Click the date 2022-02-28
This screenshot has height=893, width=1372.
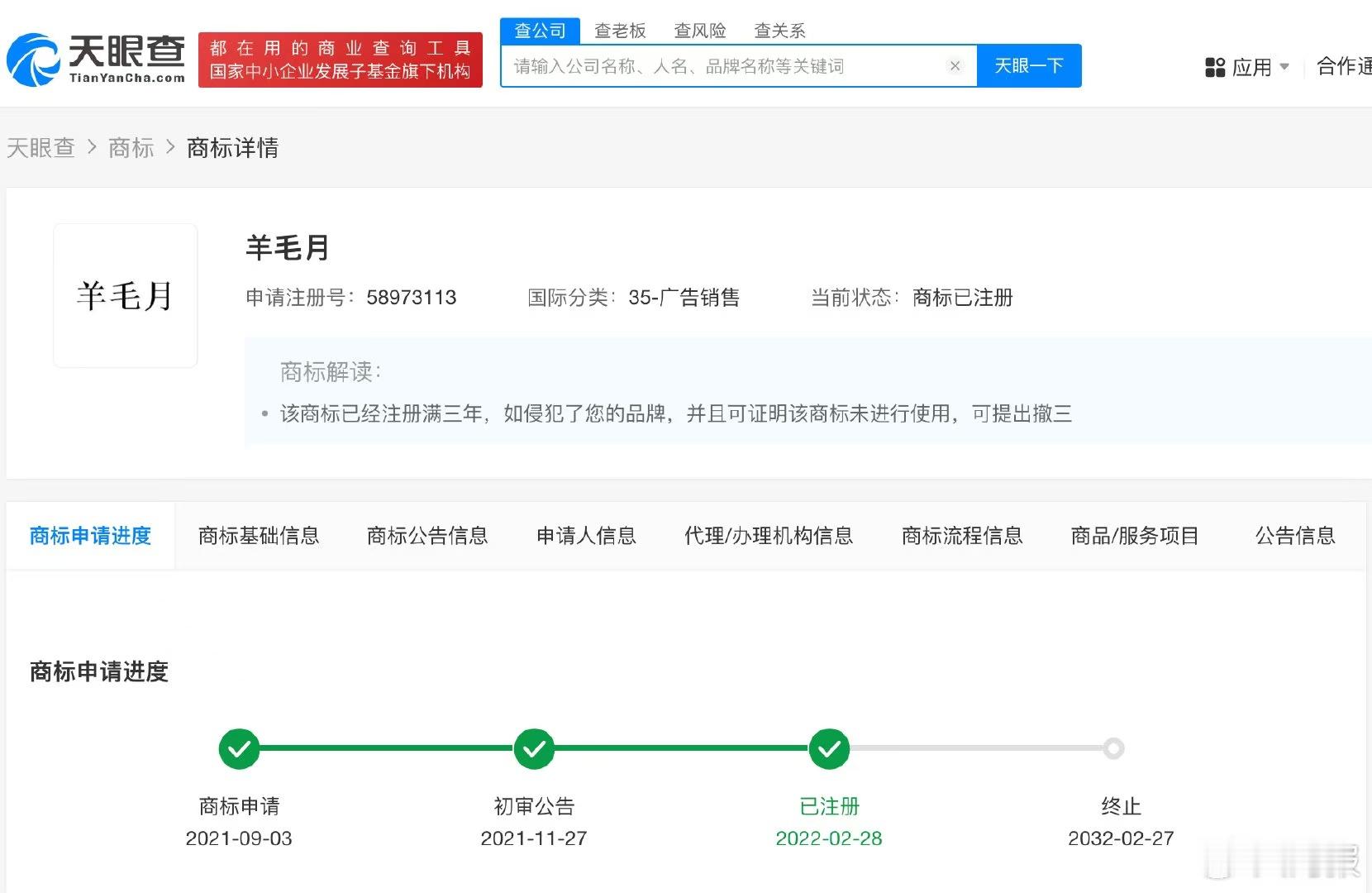coord(829,838)
